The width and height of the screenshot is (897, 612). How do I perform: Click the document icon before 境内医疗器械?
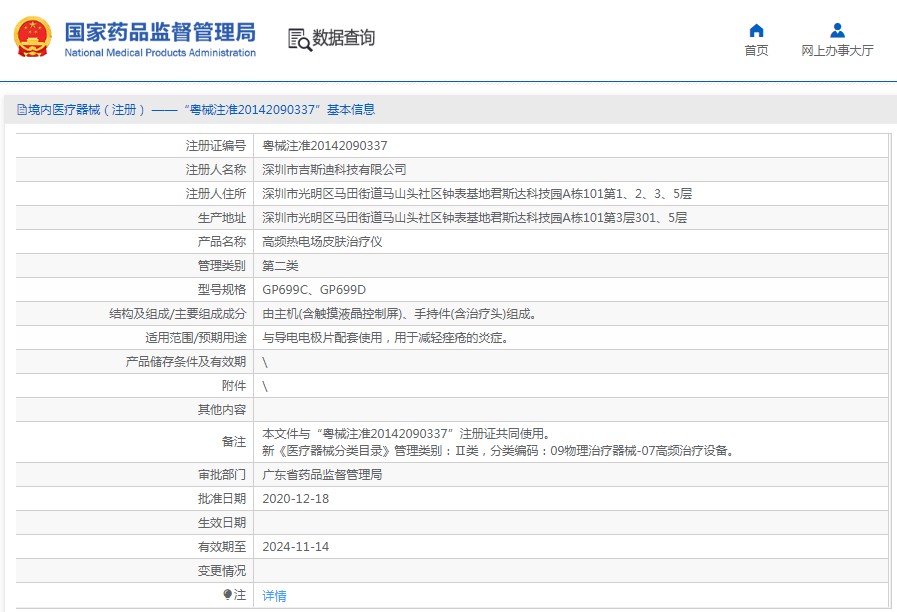(x=22, y=110)
